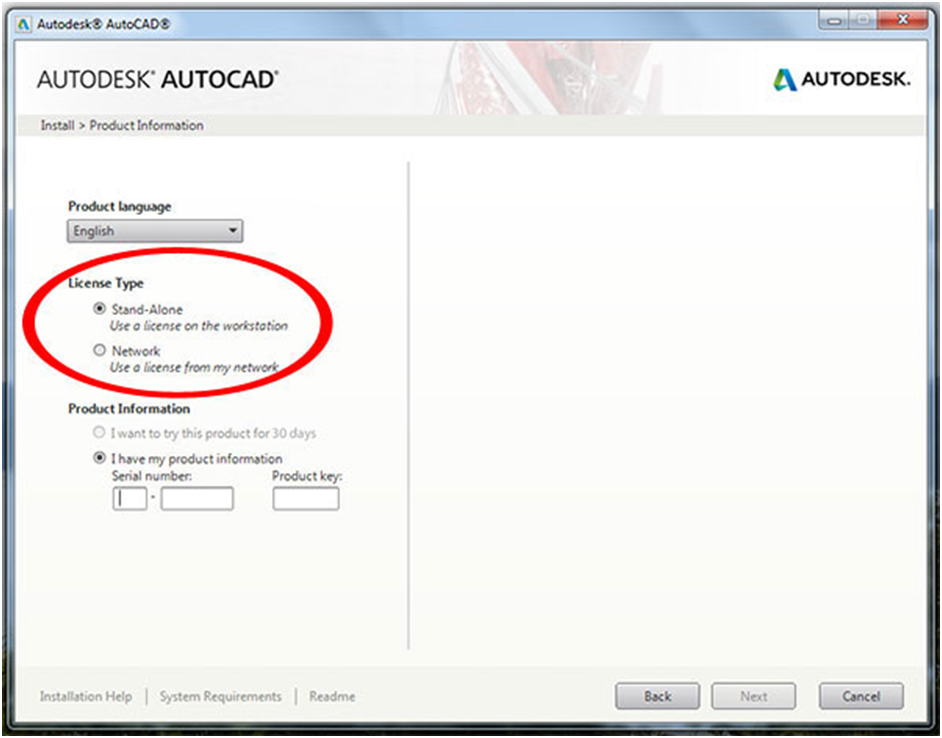942x738 pixels.
Task: Click the Product key input field
Action: coord(306,499)
